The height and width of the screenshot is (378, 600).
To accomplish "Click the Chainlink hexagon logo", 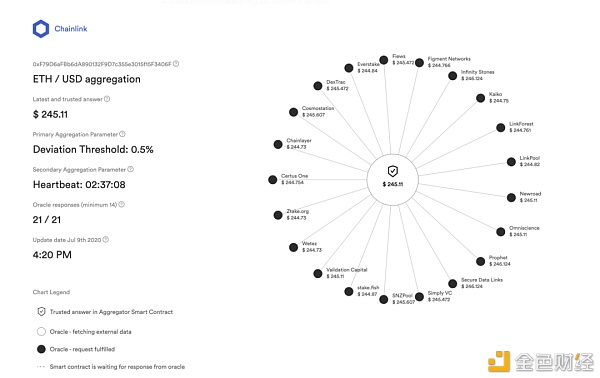I will [41, 29].
